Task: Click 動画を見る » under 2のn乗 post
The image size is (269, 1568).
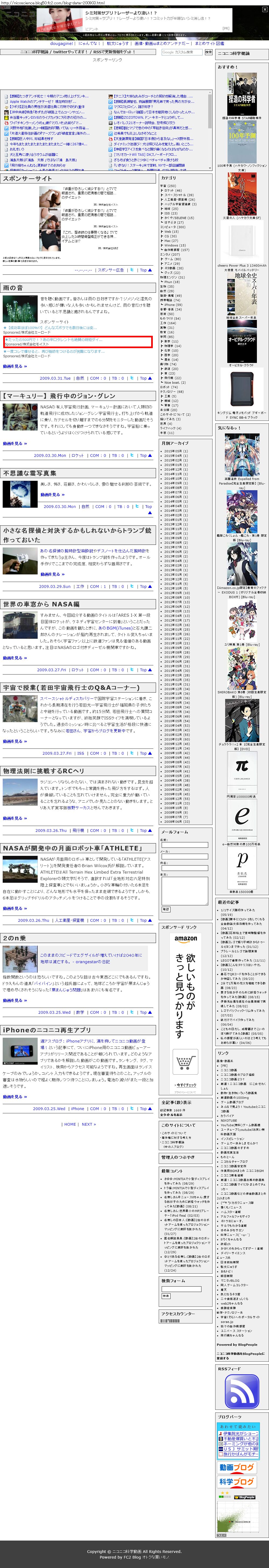Action: point(15,1001)
